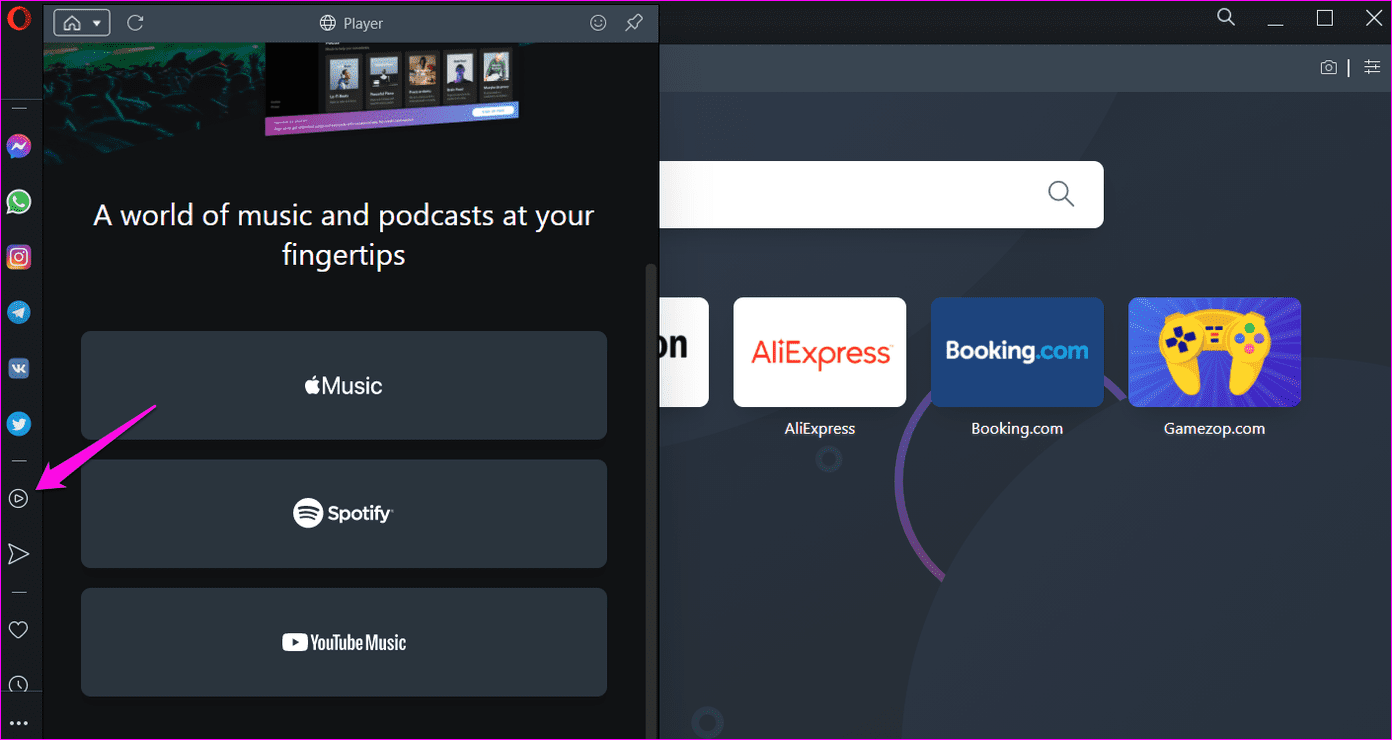This screenshot has width=1392, height=740.
Task: Open history clock icon in sidebar
Action: click(18, 685)
